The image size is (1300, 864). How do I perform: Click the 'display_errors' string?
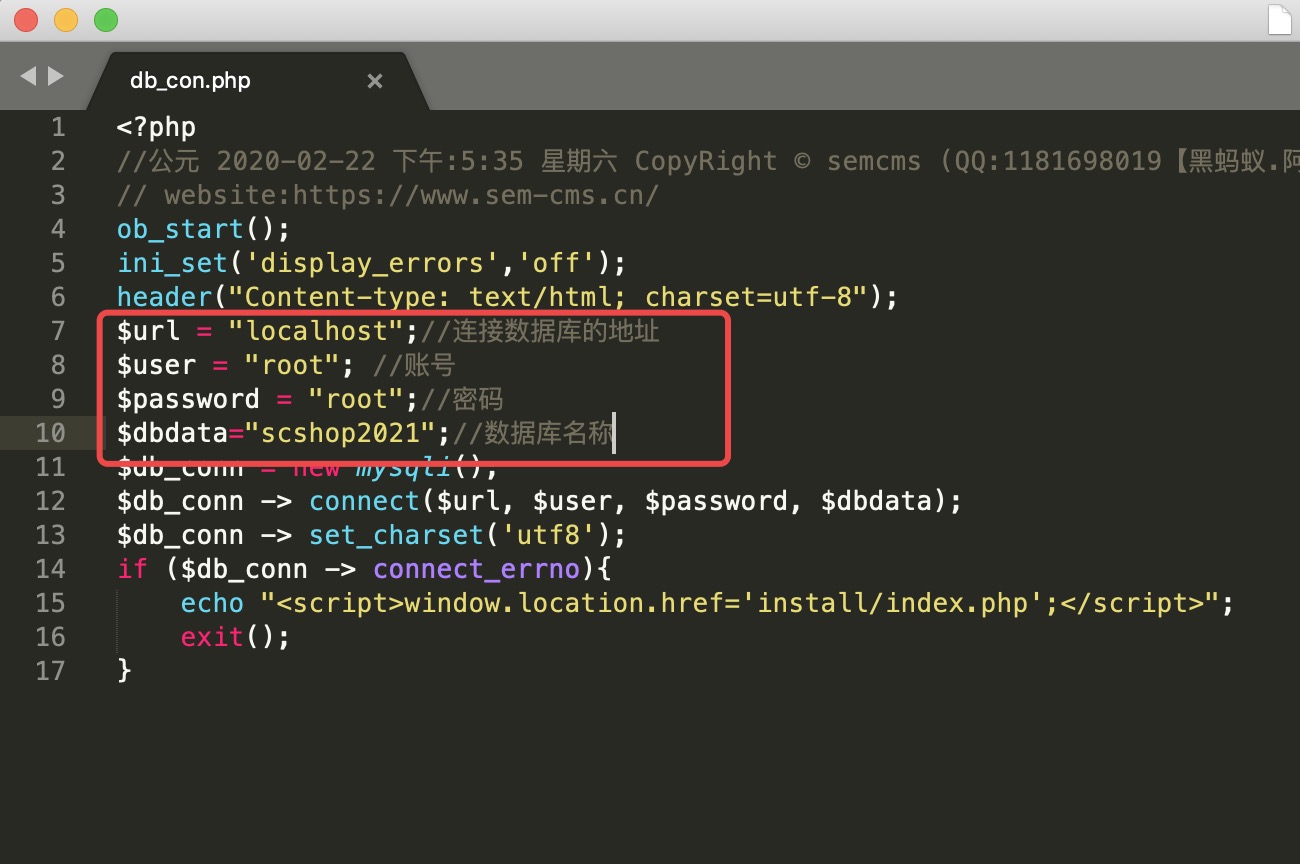click(372, 263)
